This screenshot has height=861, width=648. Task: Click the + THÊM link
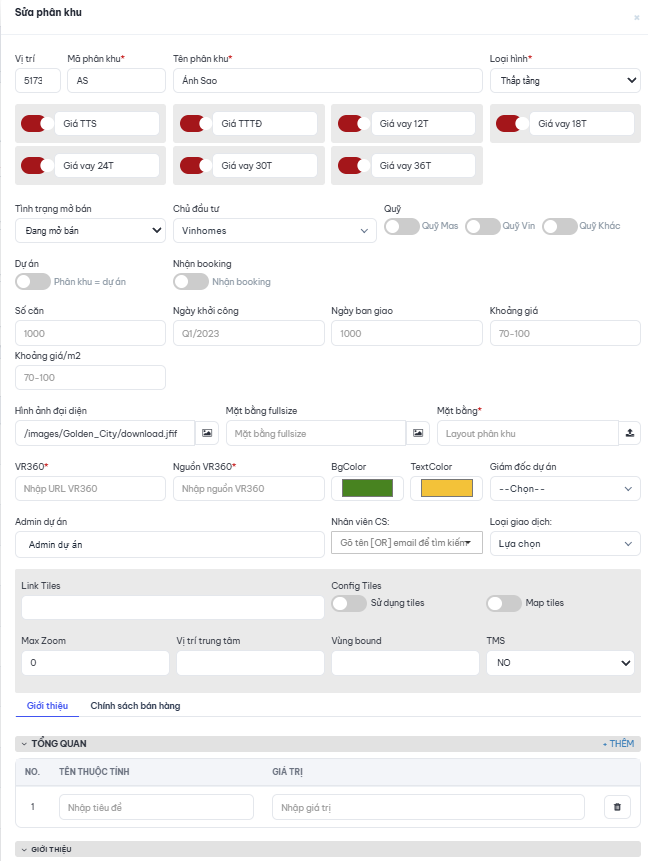coord(618,743)
